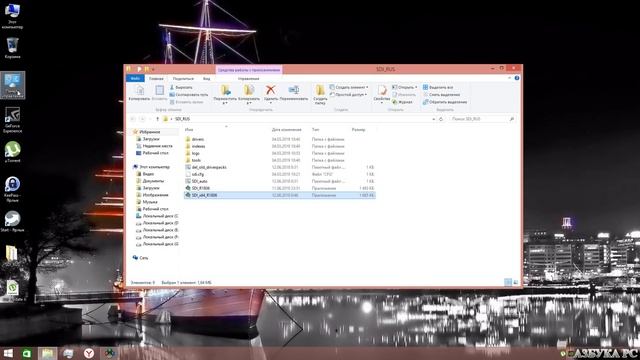Image resolution: width=640 pixels, height=360 pixels.
Task: Switch to the Поделиться ribbon tab
Action: 183,78
